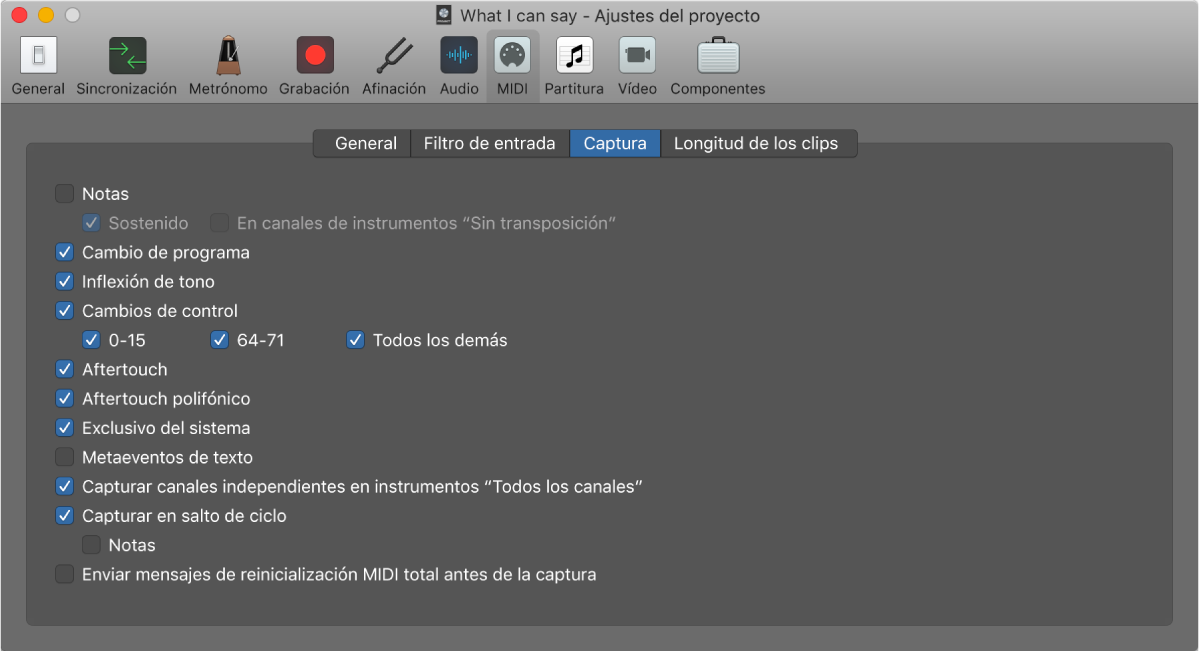Select the MIDI connector icon
1200x652 pixels.
pos(513,56)
